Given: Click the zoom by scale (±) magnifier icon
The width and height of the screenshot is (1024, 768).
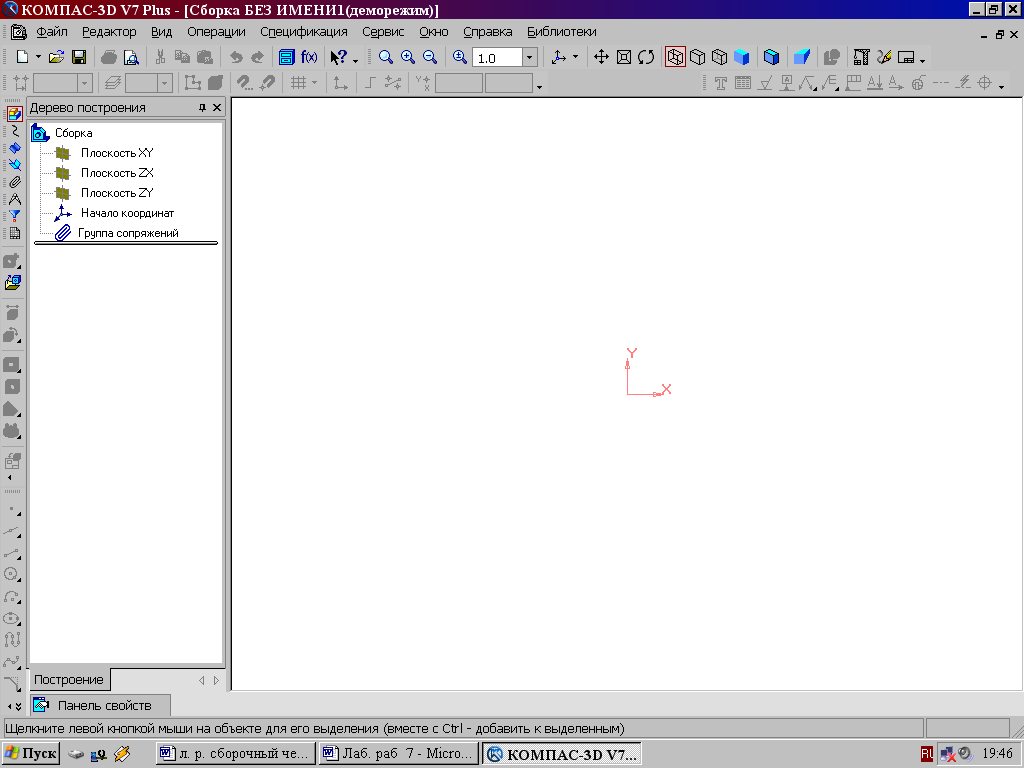Looking at the screenshot, I should 460,57.
